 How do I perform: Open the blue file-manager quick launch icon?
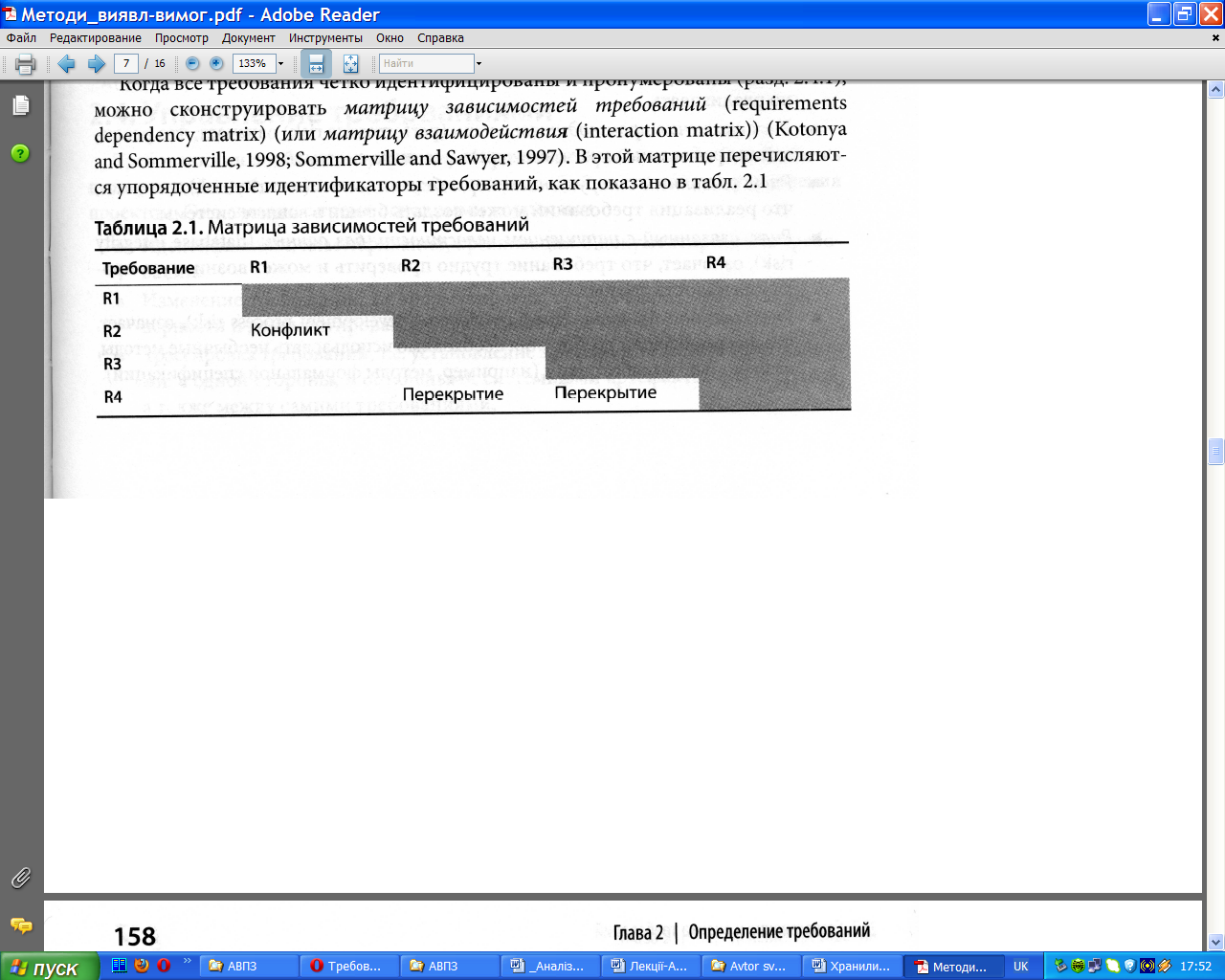coord(120,966)
